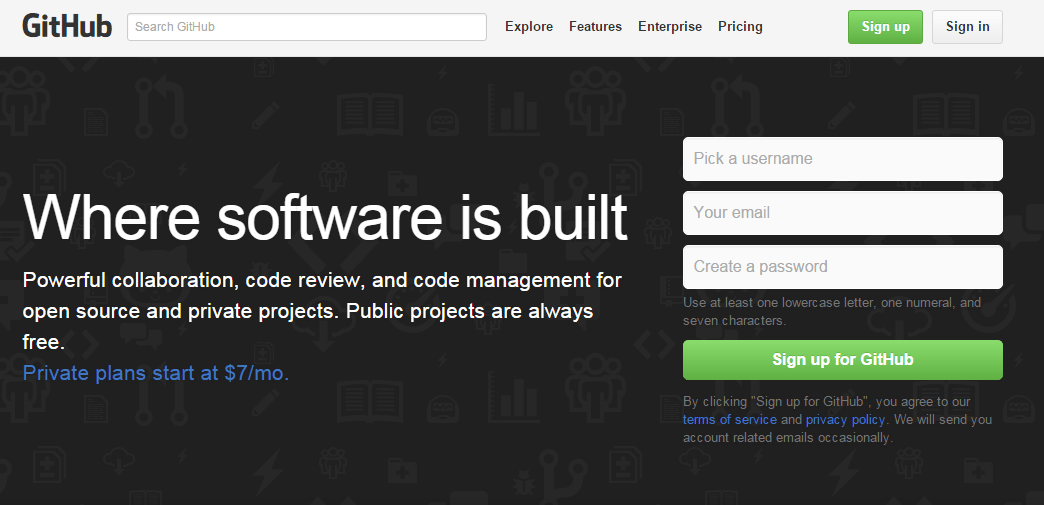Go to the Enterprise page
The width and height of the screenshot is (1044, 505).
click(x=670, y=27)
